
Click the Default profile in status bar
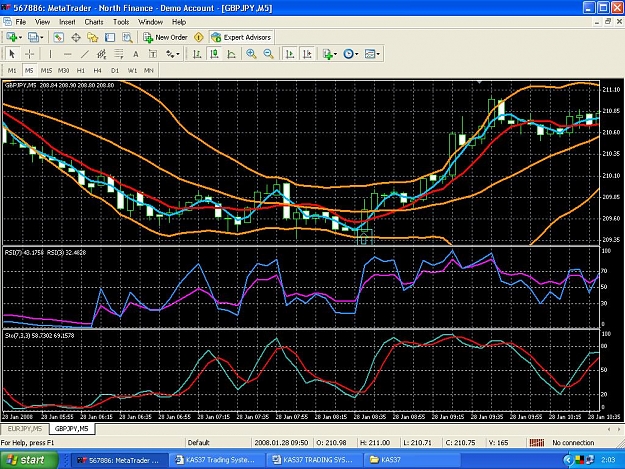[x=199, y=443]
